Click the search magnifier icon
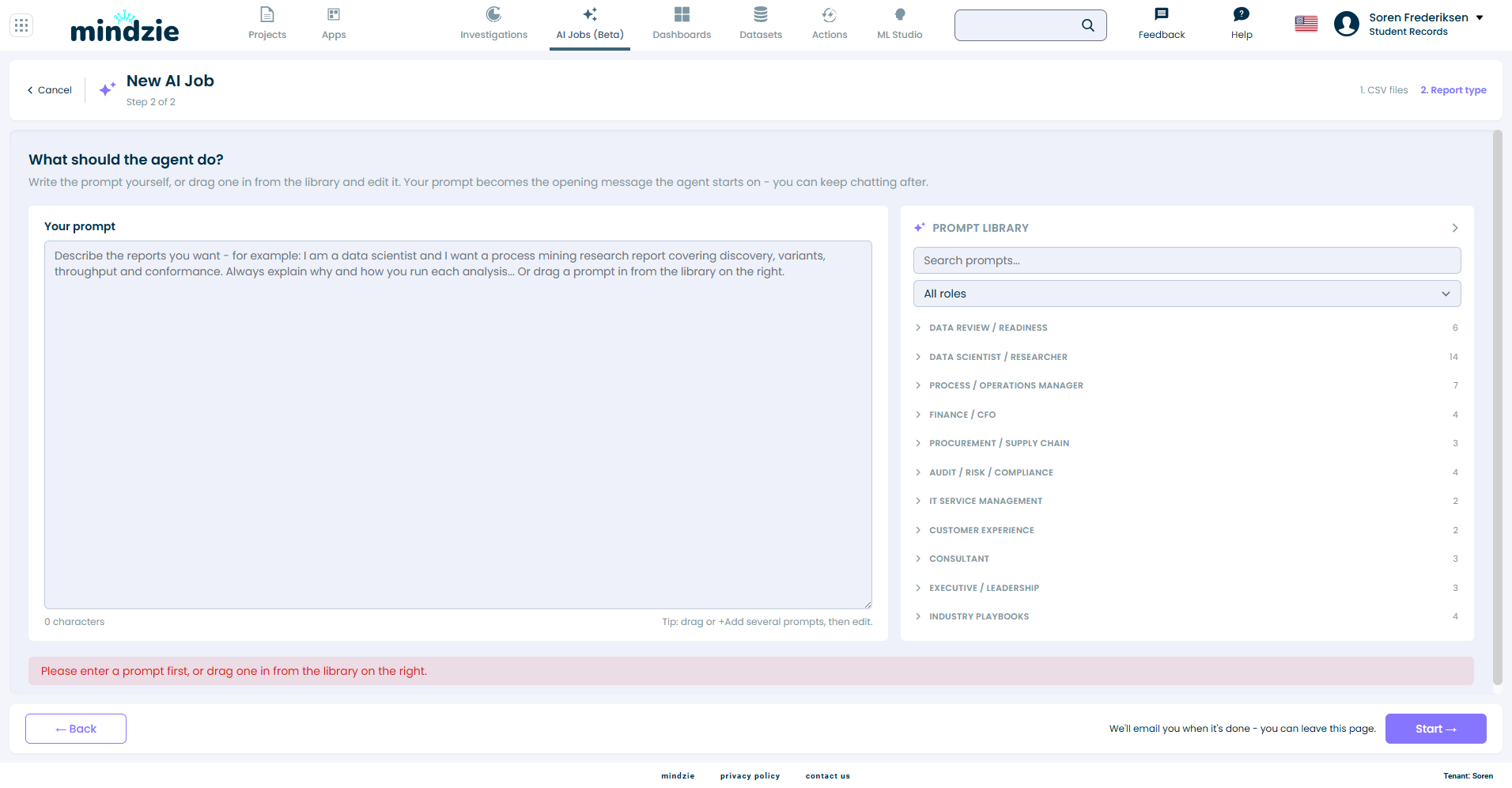Viewport: 1512px width, 788px height. pyautogui.click(x=1088, y=25)
